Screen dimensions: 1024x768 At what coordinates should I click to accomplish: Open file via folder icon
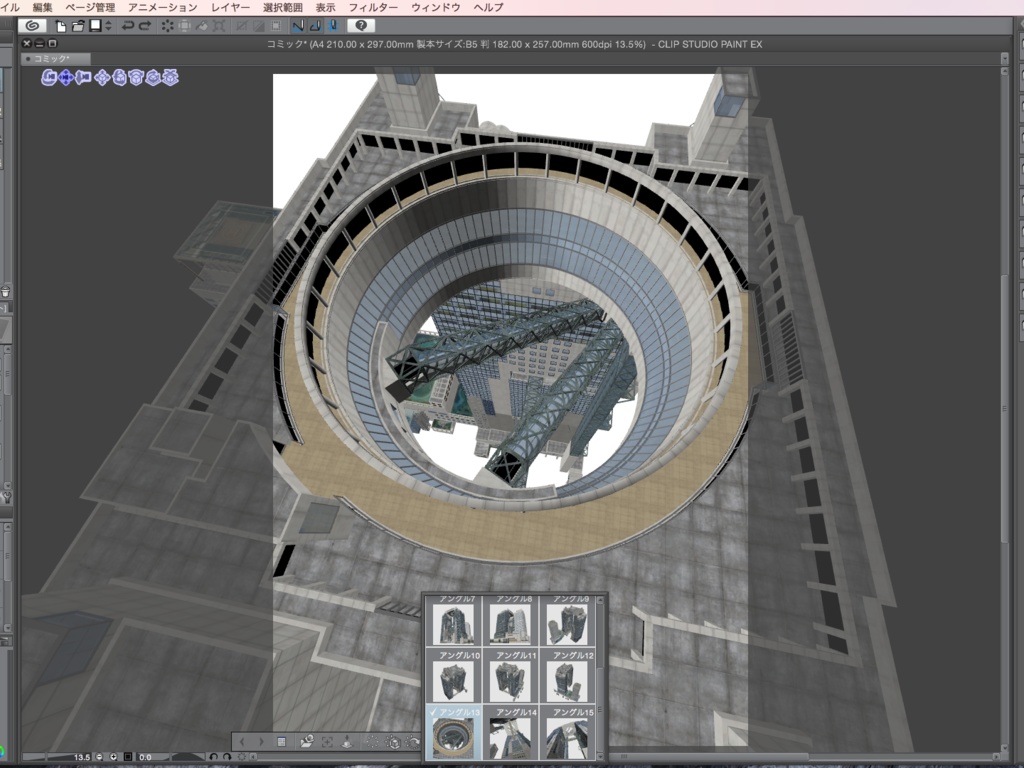pyautogui.click(x=78, y=26)
